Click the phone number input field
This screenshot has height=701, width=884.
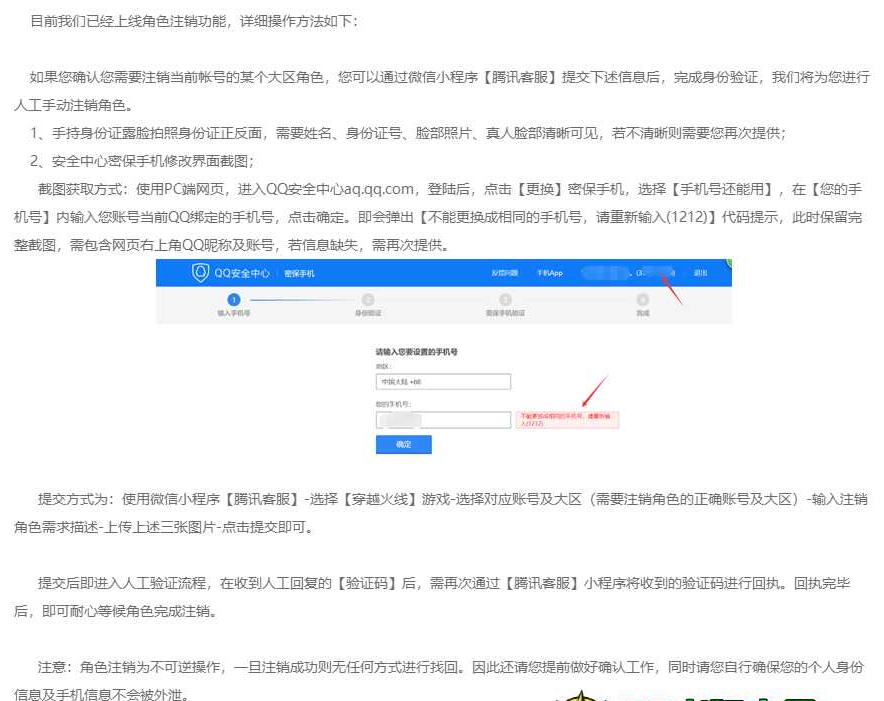coord(443,420)
